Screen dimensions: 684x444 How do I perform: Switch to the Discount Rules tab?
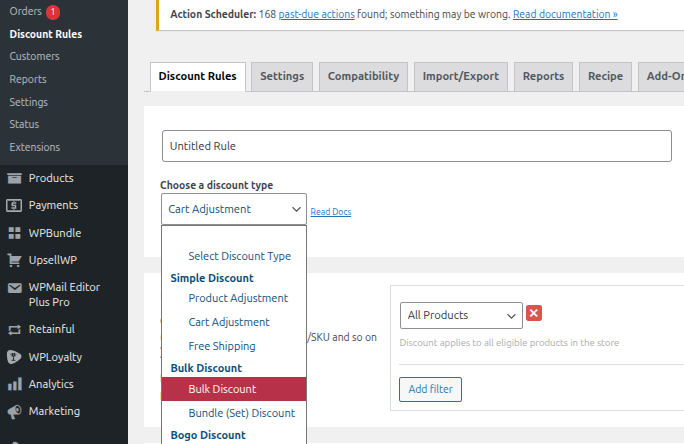[x=198, y=76]
